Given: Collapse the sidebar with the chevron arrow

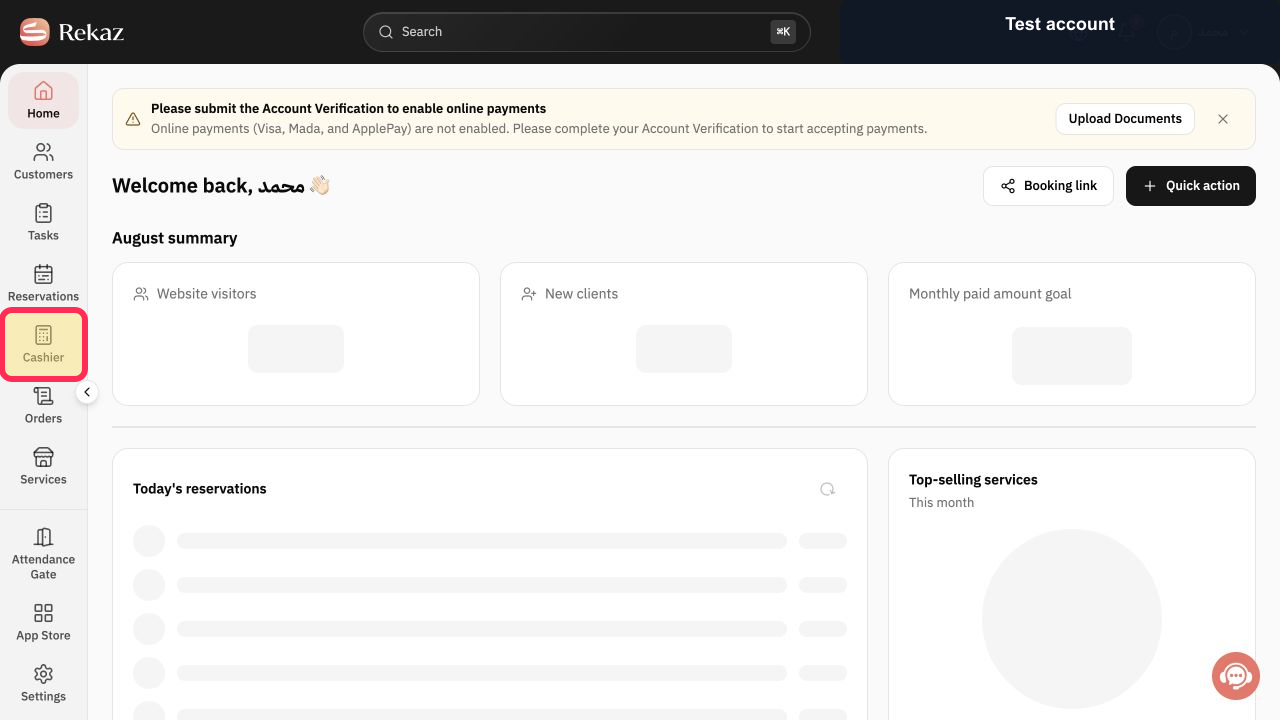Looking at the screenshot, I should pos(87,393).
